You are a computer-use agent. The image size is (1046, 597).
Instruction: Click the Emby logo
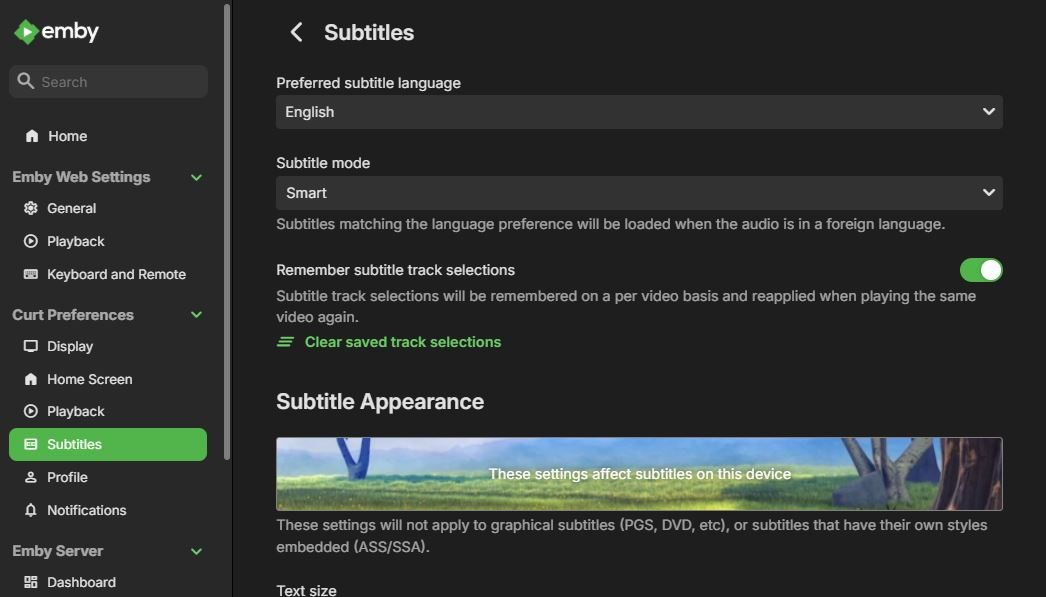point(56,31)
